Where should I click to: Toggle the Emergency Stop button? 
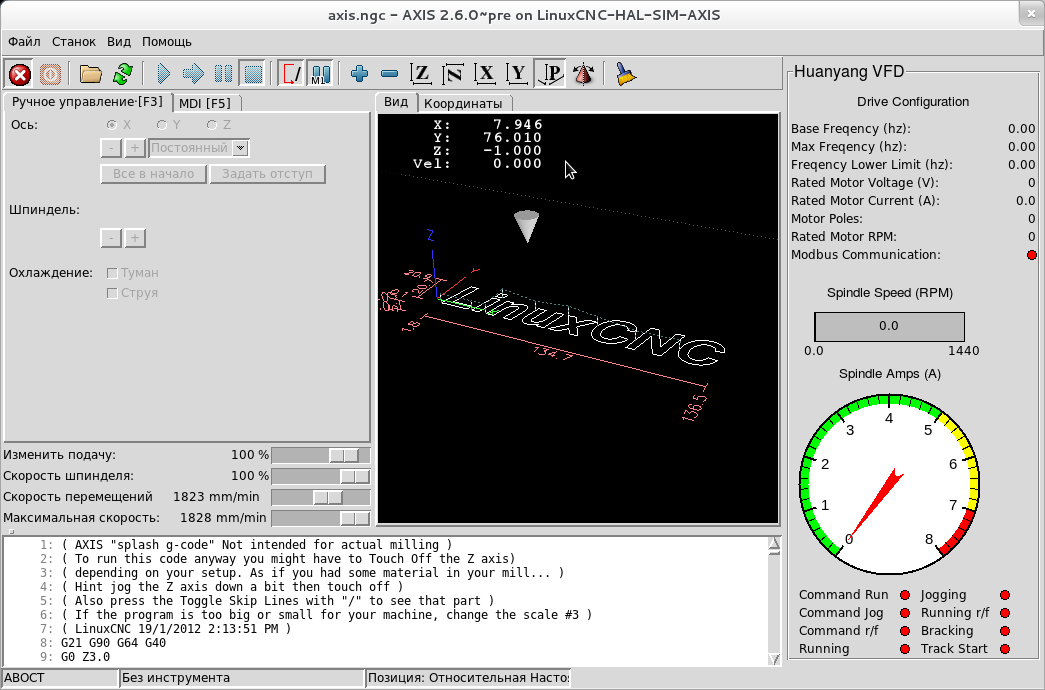[19, 74]
